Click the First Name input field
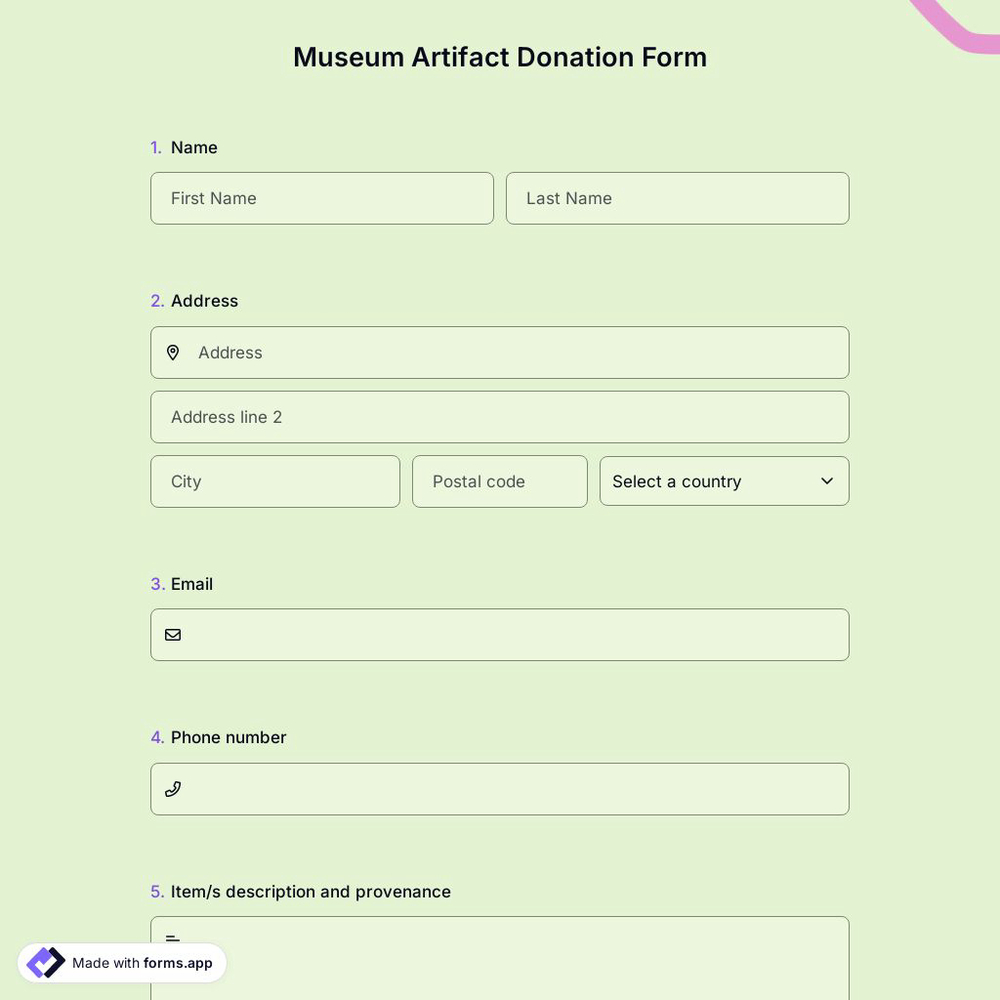 (322, 198)
